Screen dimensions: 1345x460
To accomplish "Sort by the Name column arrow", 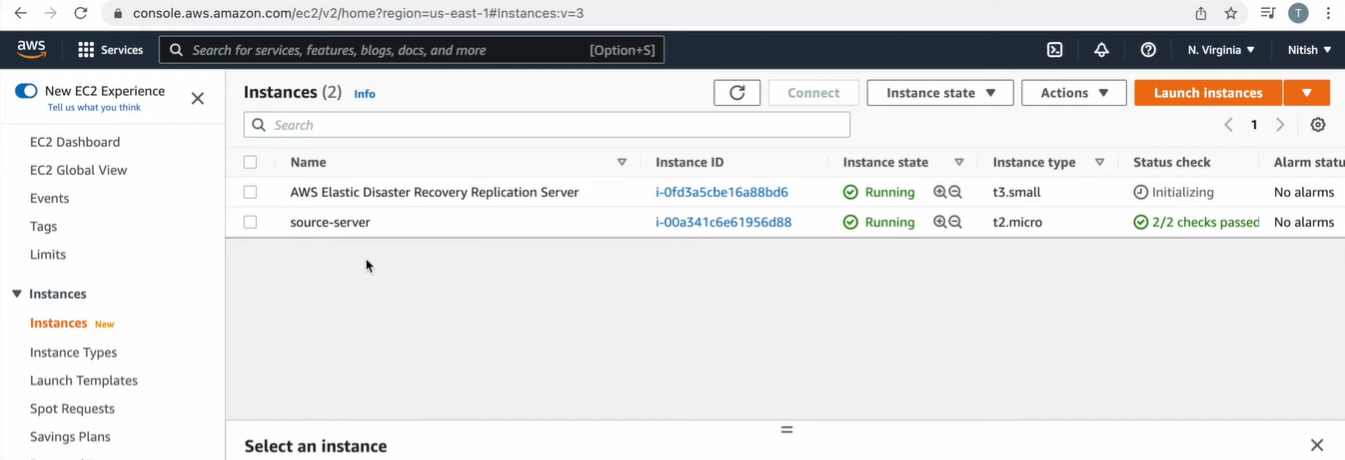I will click(622, 162).
